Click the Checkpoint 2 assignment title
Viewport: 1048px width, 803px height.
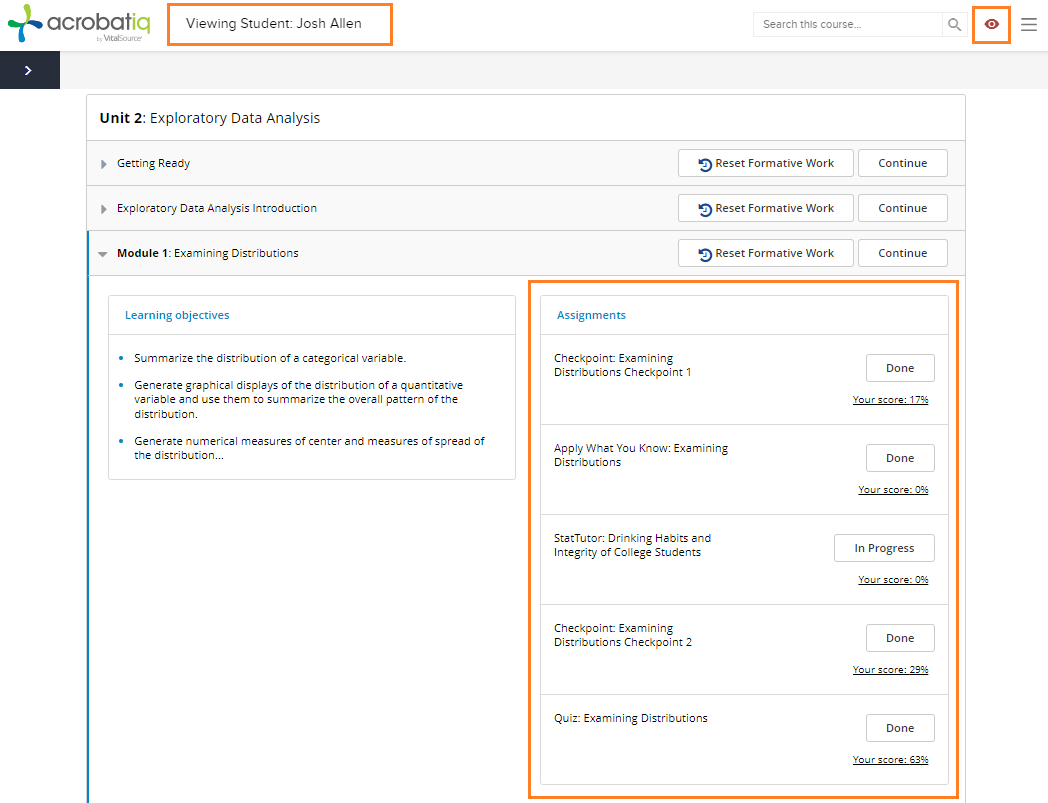(622, 635)
